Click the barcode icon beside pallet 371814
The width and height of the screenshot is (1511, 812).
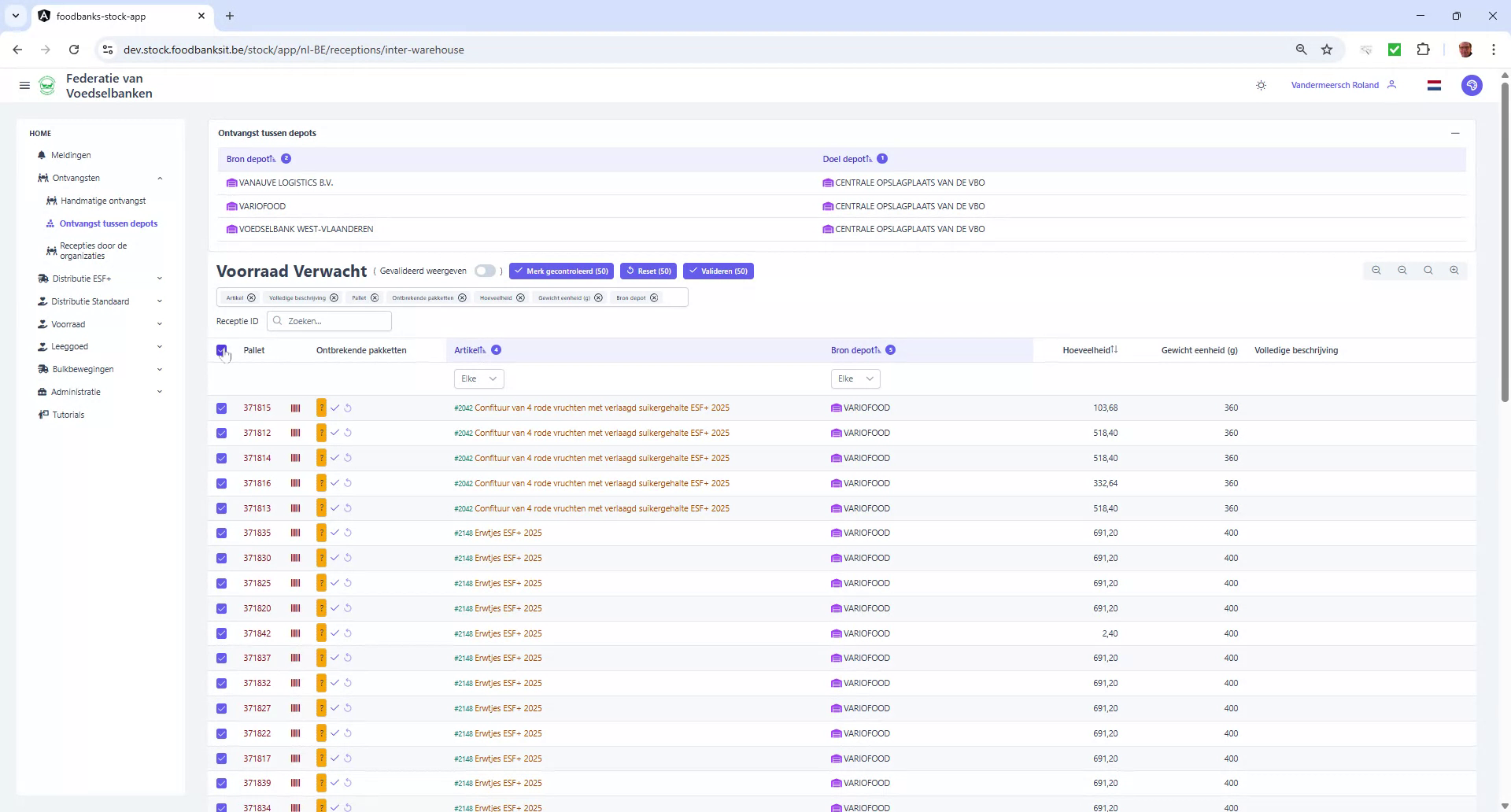point(297,457)
